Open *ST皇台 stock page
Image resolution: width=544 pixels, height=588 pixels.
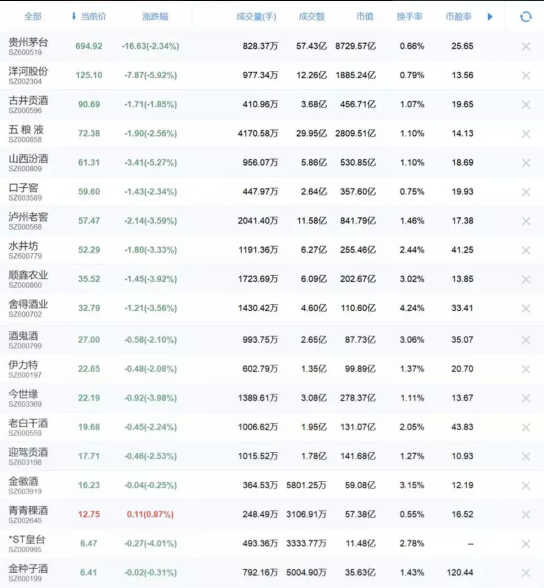tap(27, 543)
